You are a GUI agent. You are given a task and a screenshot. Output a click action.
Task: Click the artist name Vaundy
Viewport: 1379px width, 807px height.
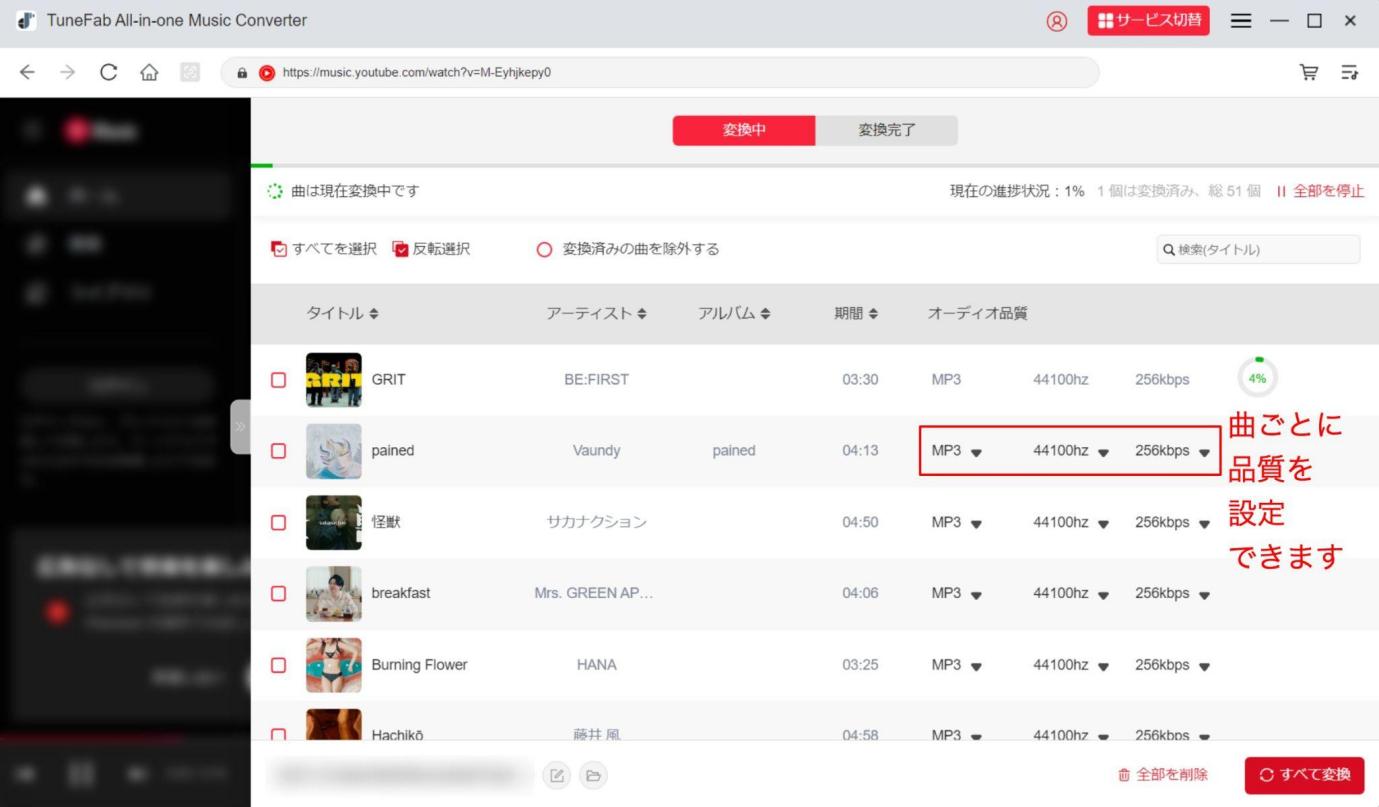(596, 451)
